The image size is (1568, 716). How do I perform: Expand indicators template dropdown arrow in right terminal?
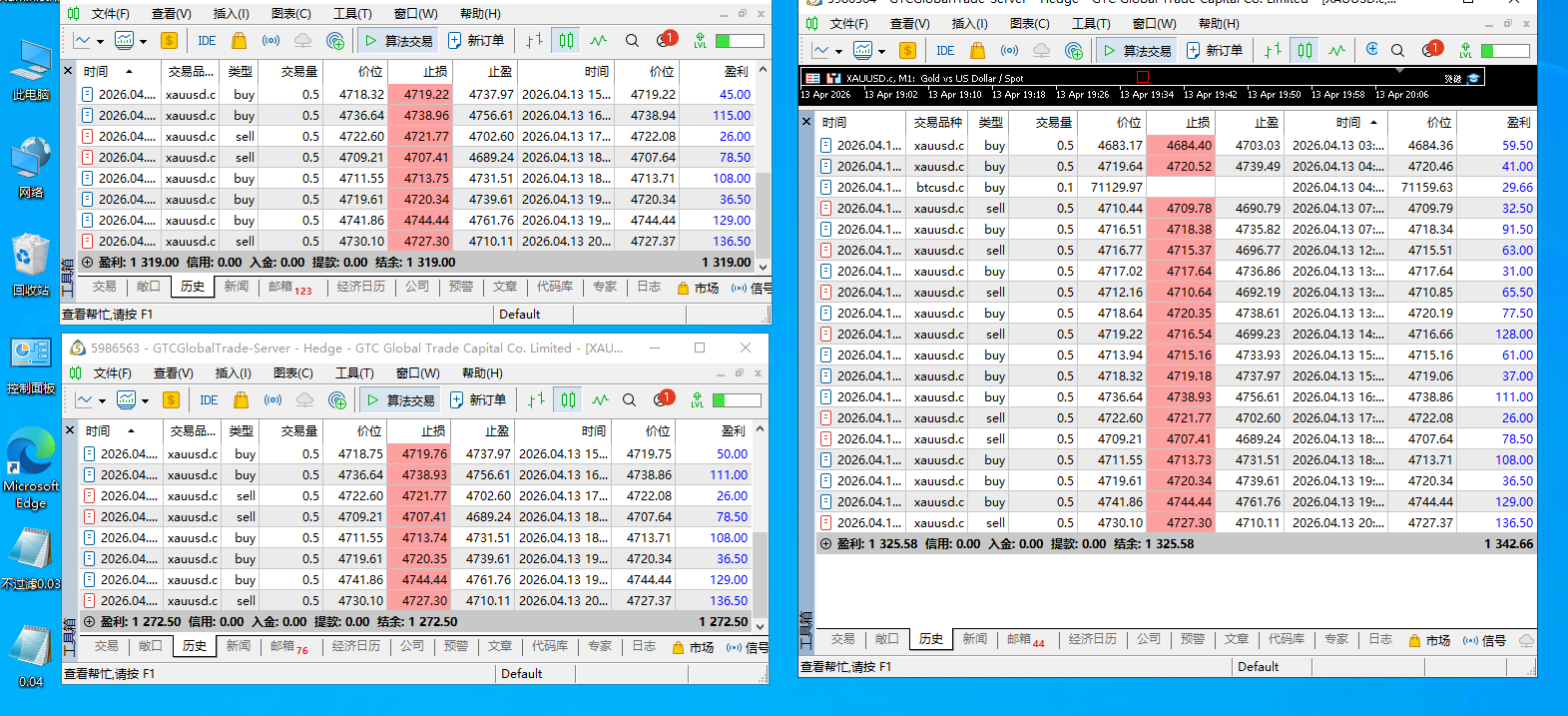(x=881, y=52)
